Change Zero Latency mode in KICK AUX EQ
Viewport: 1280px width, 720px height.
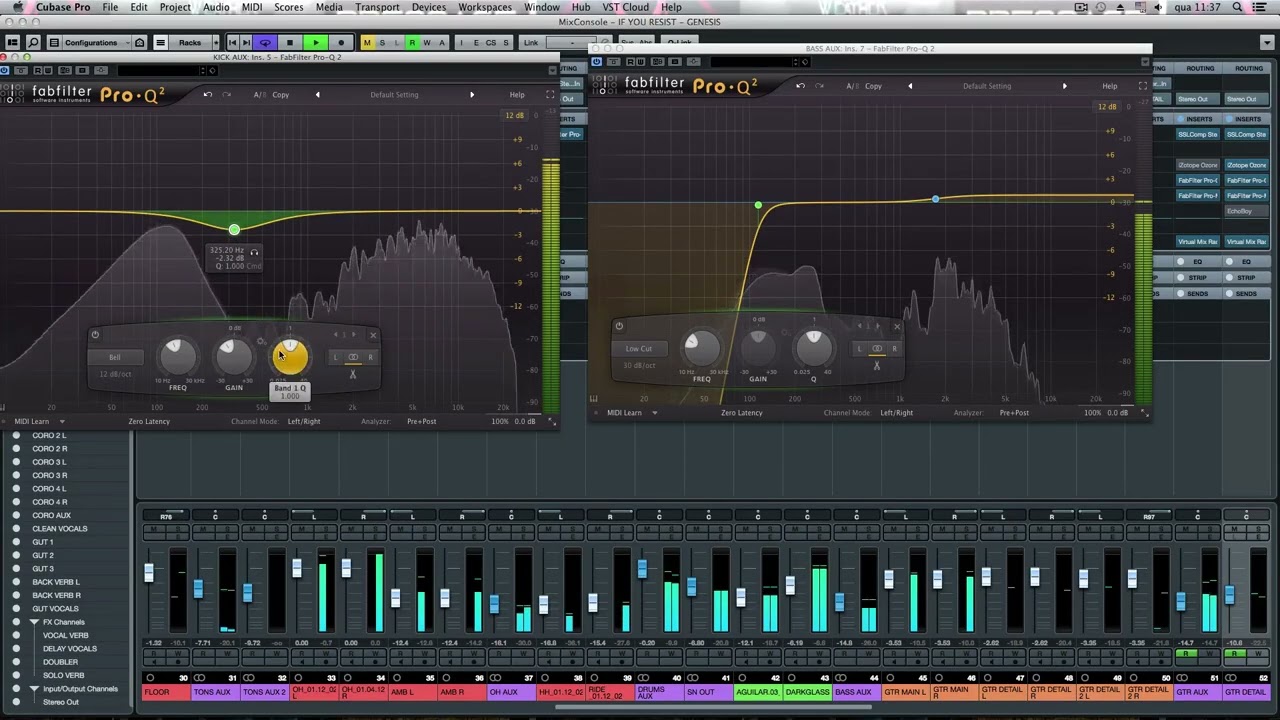pyautogui.click(x=149, y=421)
